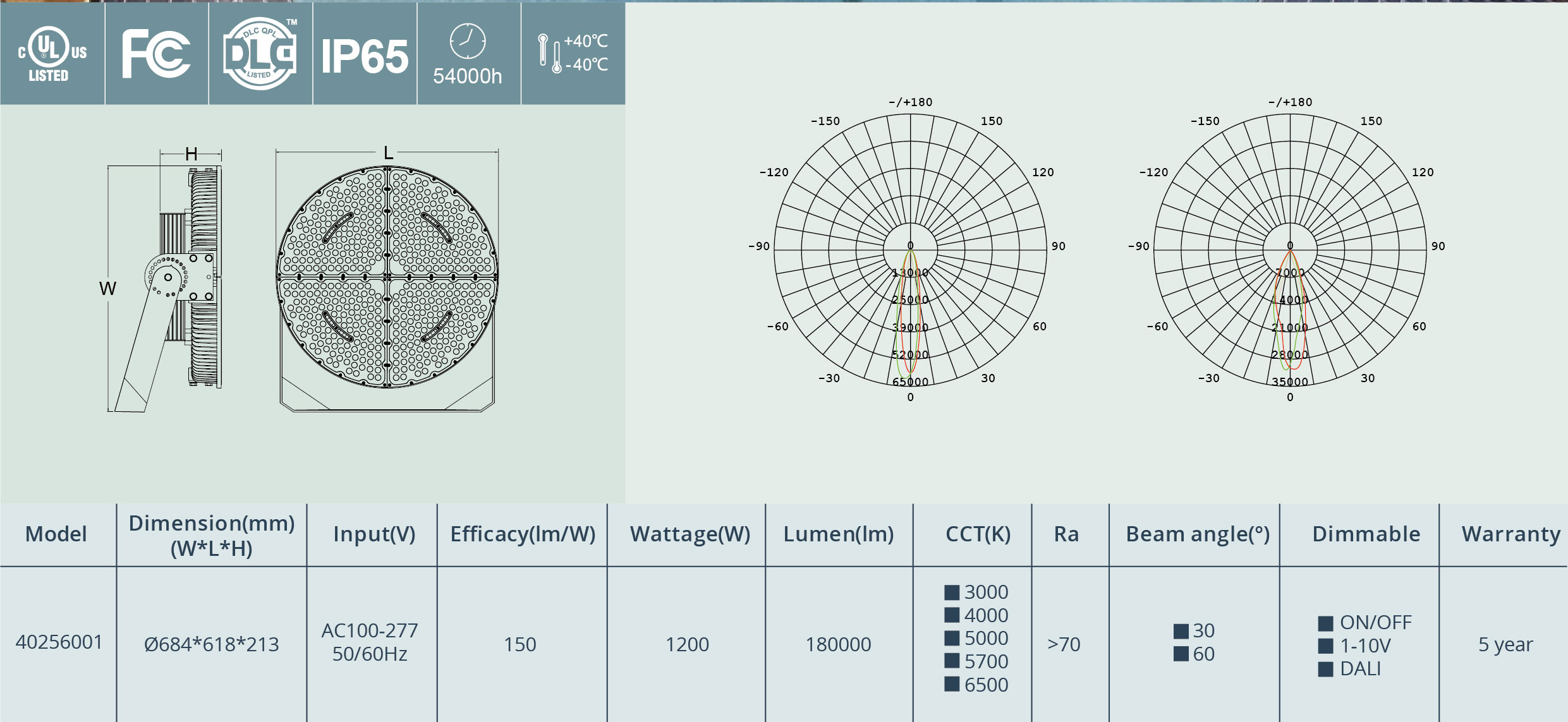Click the FCC certification logo
1568x722 pixels.
coord(156,54)
